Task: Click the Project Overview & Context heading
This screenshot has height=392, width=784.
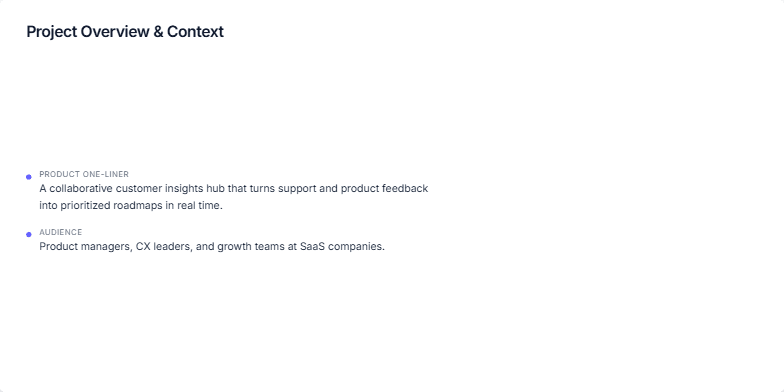Action: coord(125,32)
